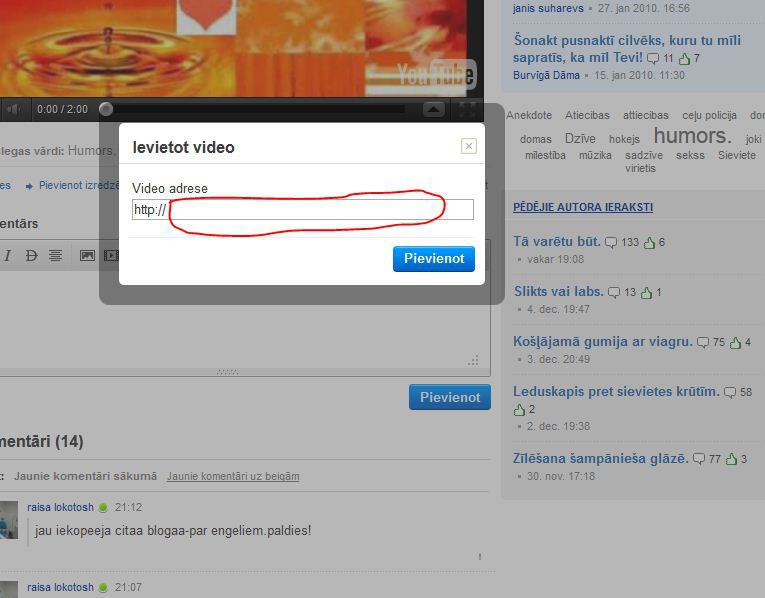Open Pēdējie autora ieraksti link
The height and width of the screenshot is (598, 765).
coord(583,207)
